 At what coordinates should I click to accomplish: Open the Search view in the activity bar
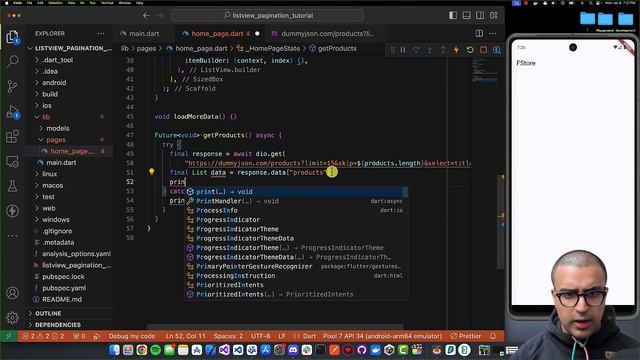[x=13, y=62]
